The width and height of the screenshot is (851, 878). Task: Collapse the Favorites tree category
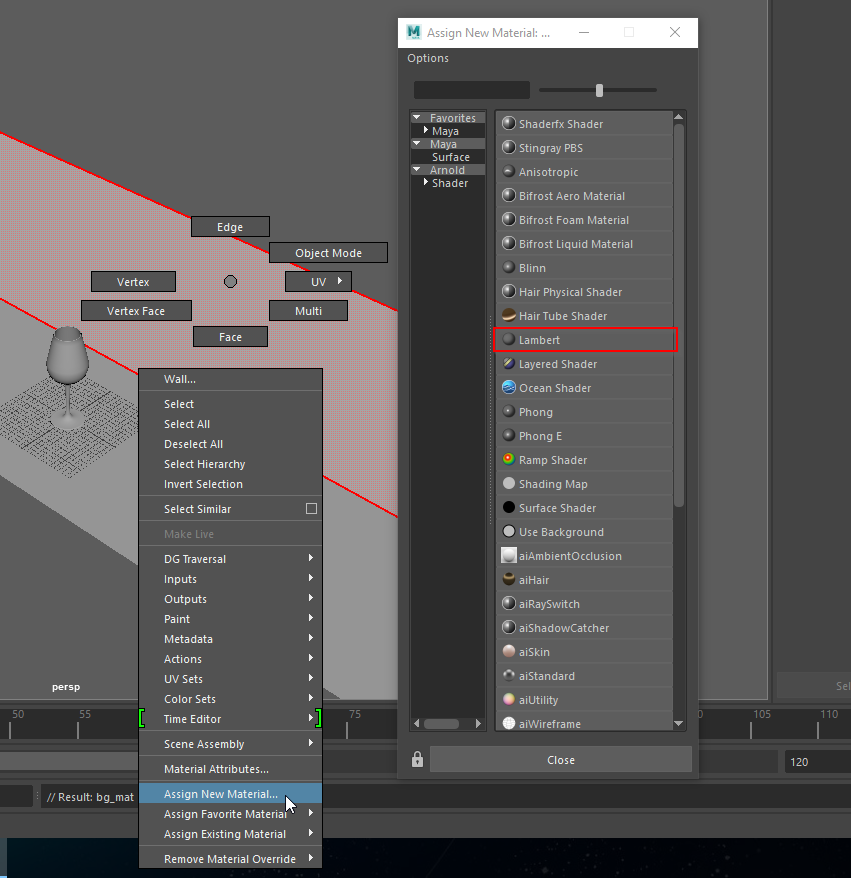[417, 118]
